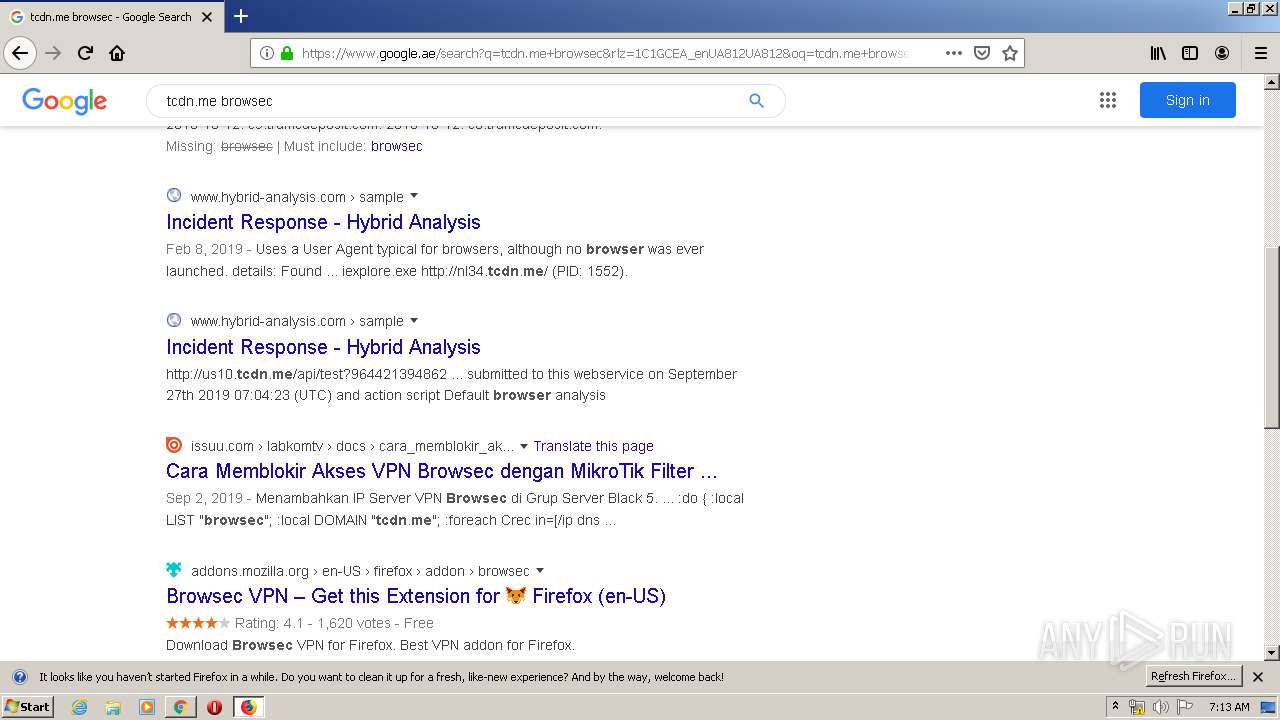This screenshot has width=1280, height=720.
Task: Open first Incident Response Hybrid Analysis result
Action: pos(323,222)
